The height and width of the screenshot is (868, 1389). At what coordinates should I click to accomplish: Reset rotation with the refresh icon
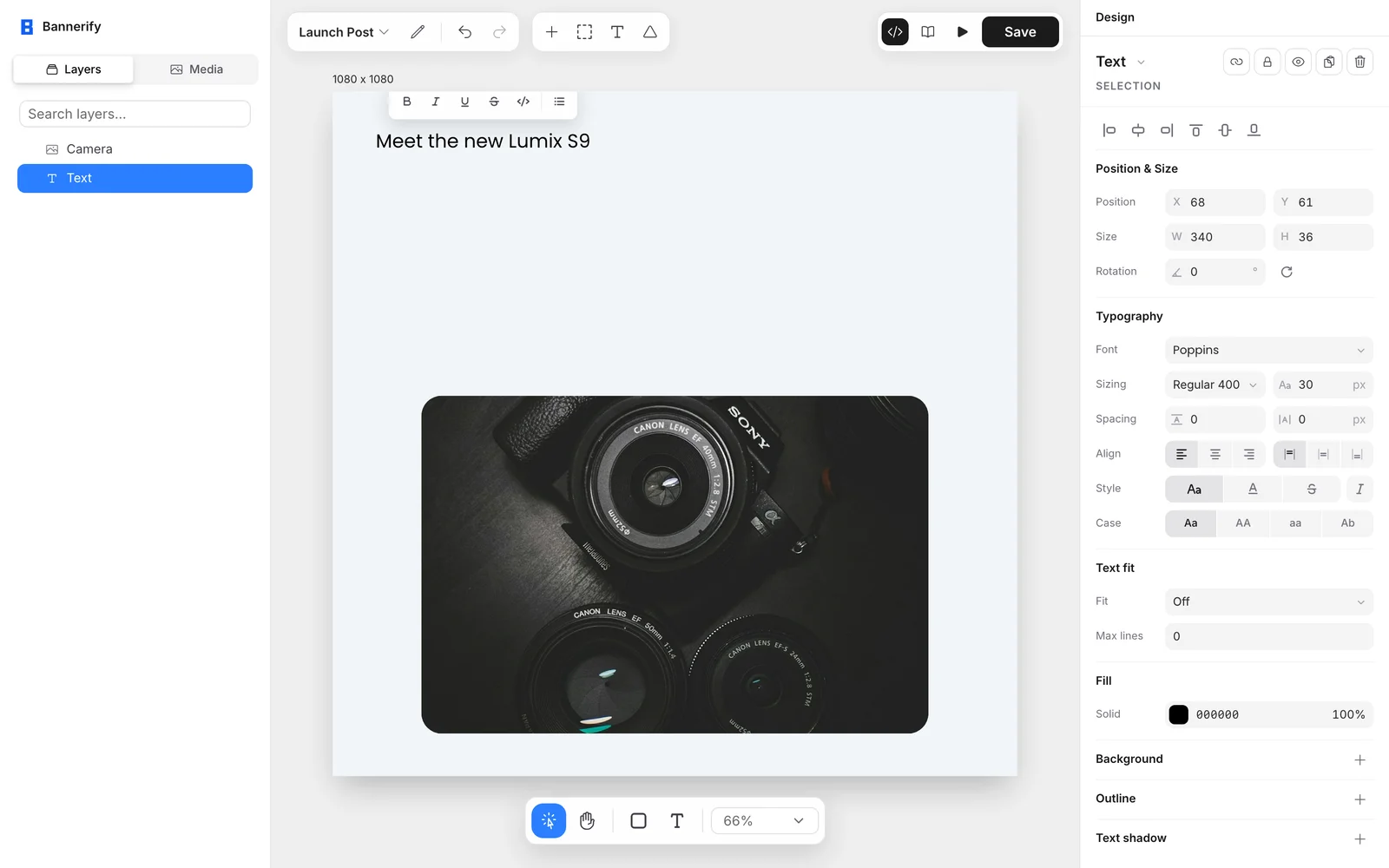point(1287,272)
